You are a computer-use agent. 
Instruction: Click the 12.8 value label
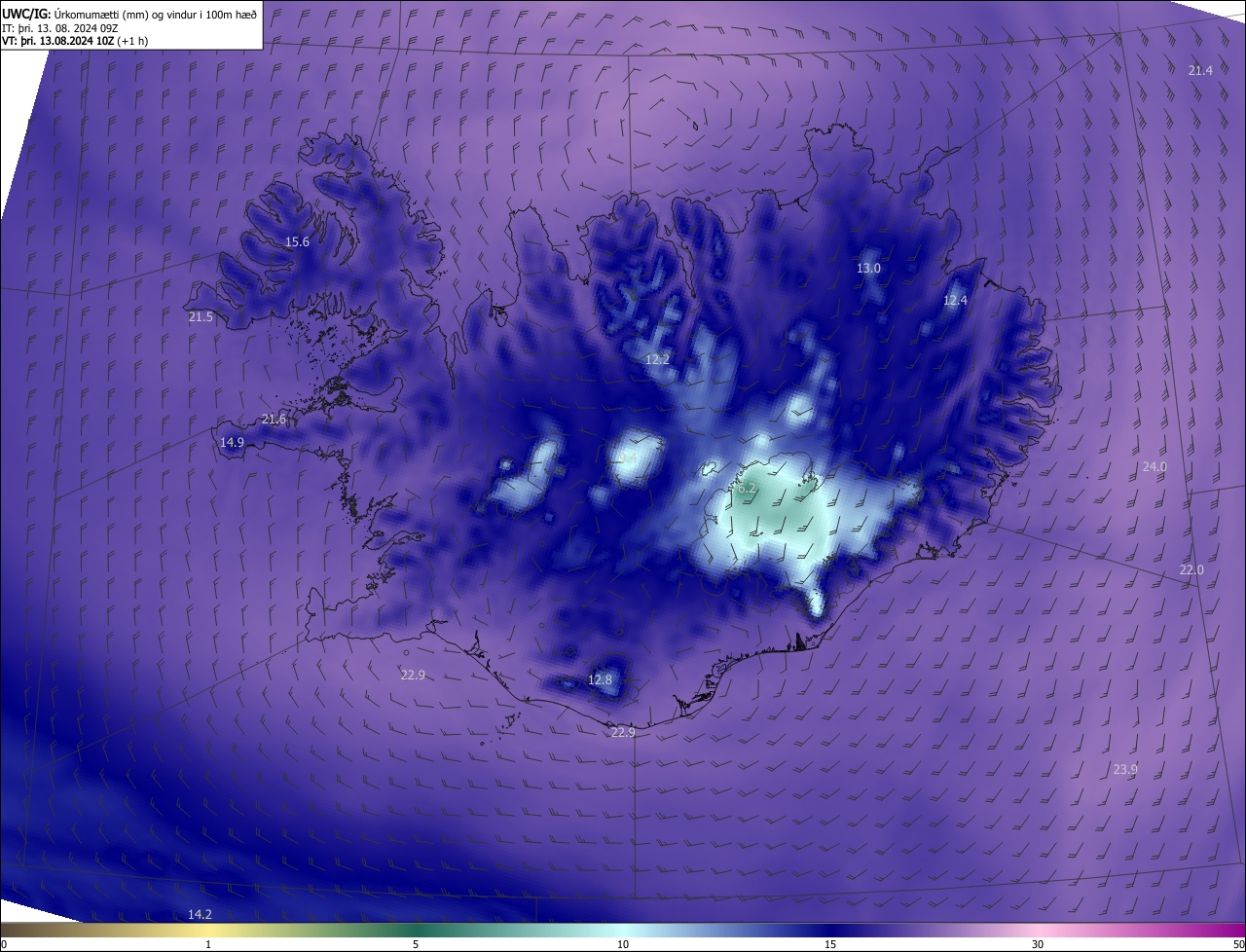pos(600,679)
